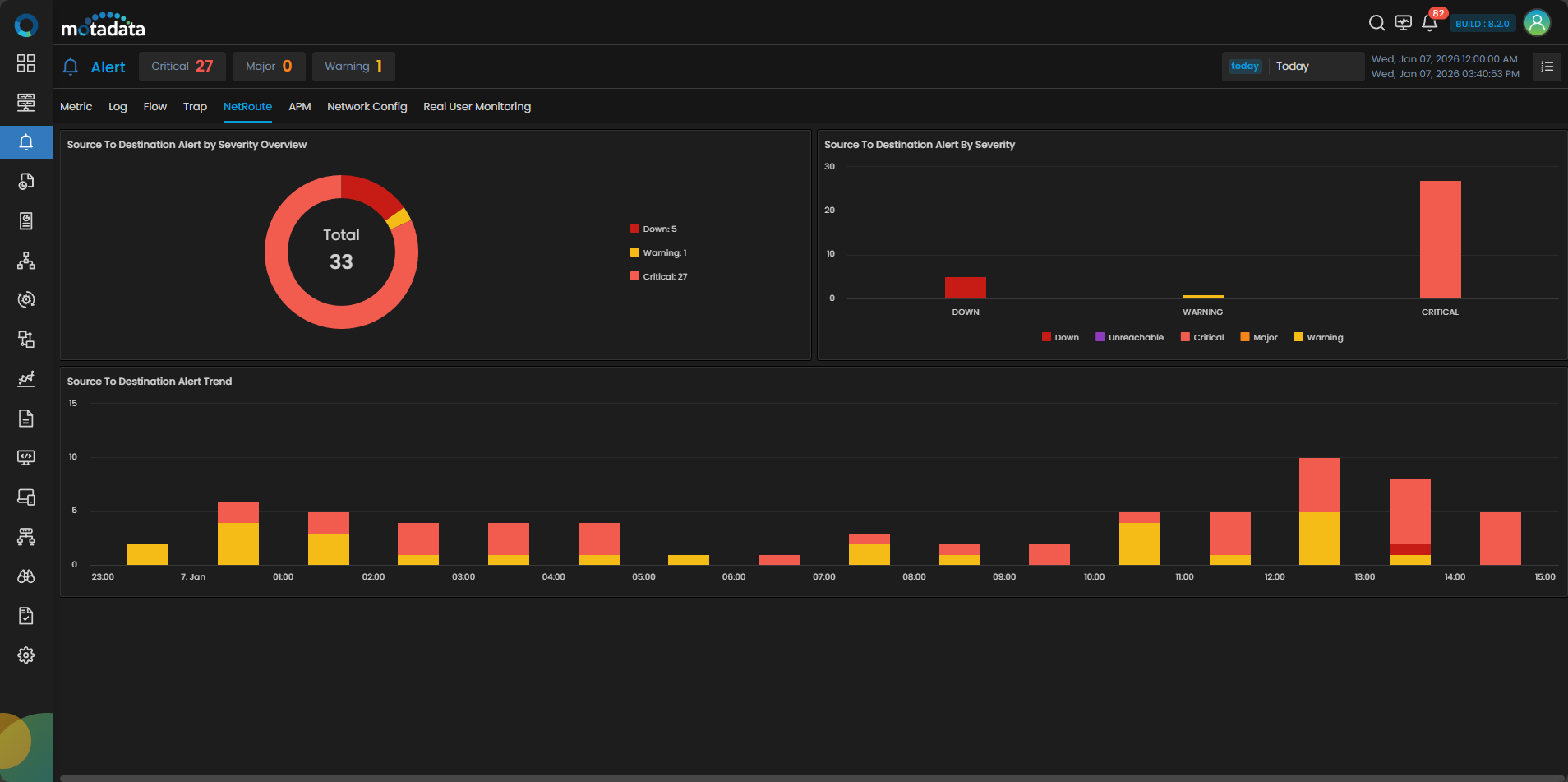Click the topology icon in sidebar

(26, 261)
